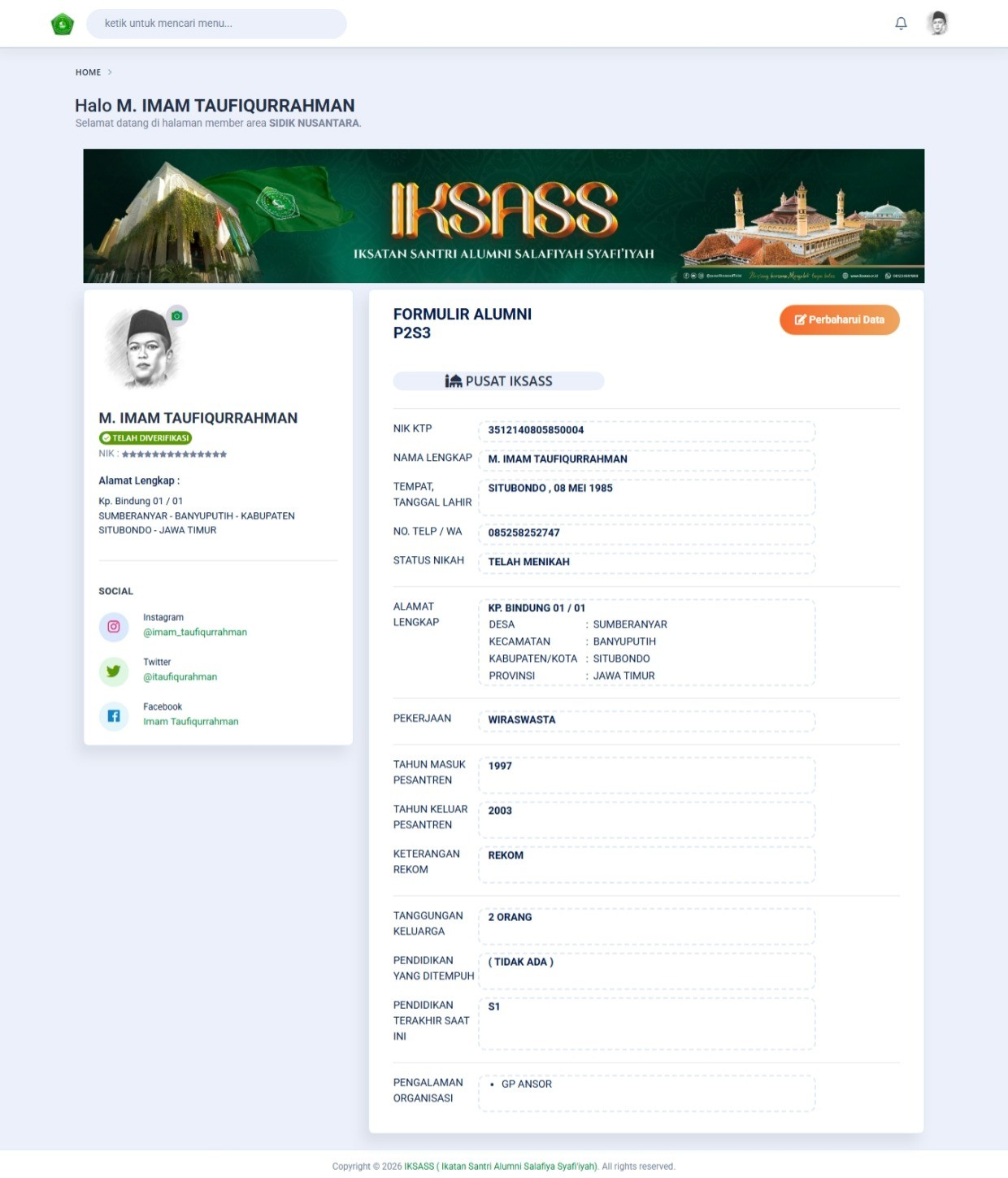Click the Perbaharui Data button
This screenshot has width=1008, height=1178.
(x=839, y=319)
